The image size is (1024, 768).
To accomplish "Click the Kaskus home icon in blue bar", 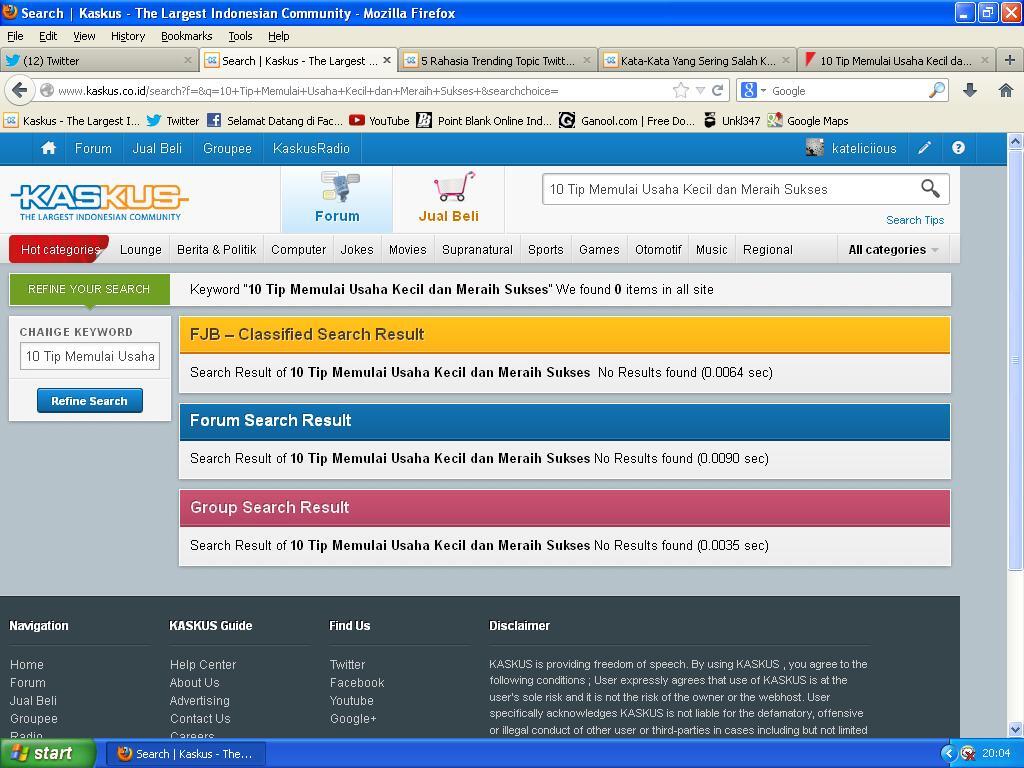I will [48, 148].
